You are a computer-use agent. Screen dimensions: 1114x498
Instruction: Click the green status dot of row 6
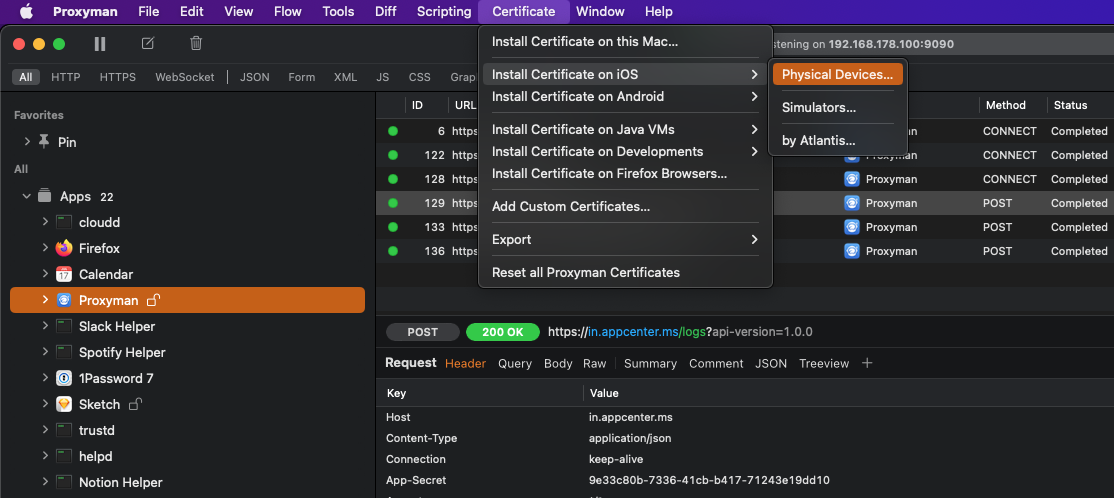pyautogui.click(x=393, y=131)
